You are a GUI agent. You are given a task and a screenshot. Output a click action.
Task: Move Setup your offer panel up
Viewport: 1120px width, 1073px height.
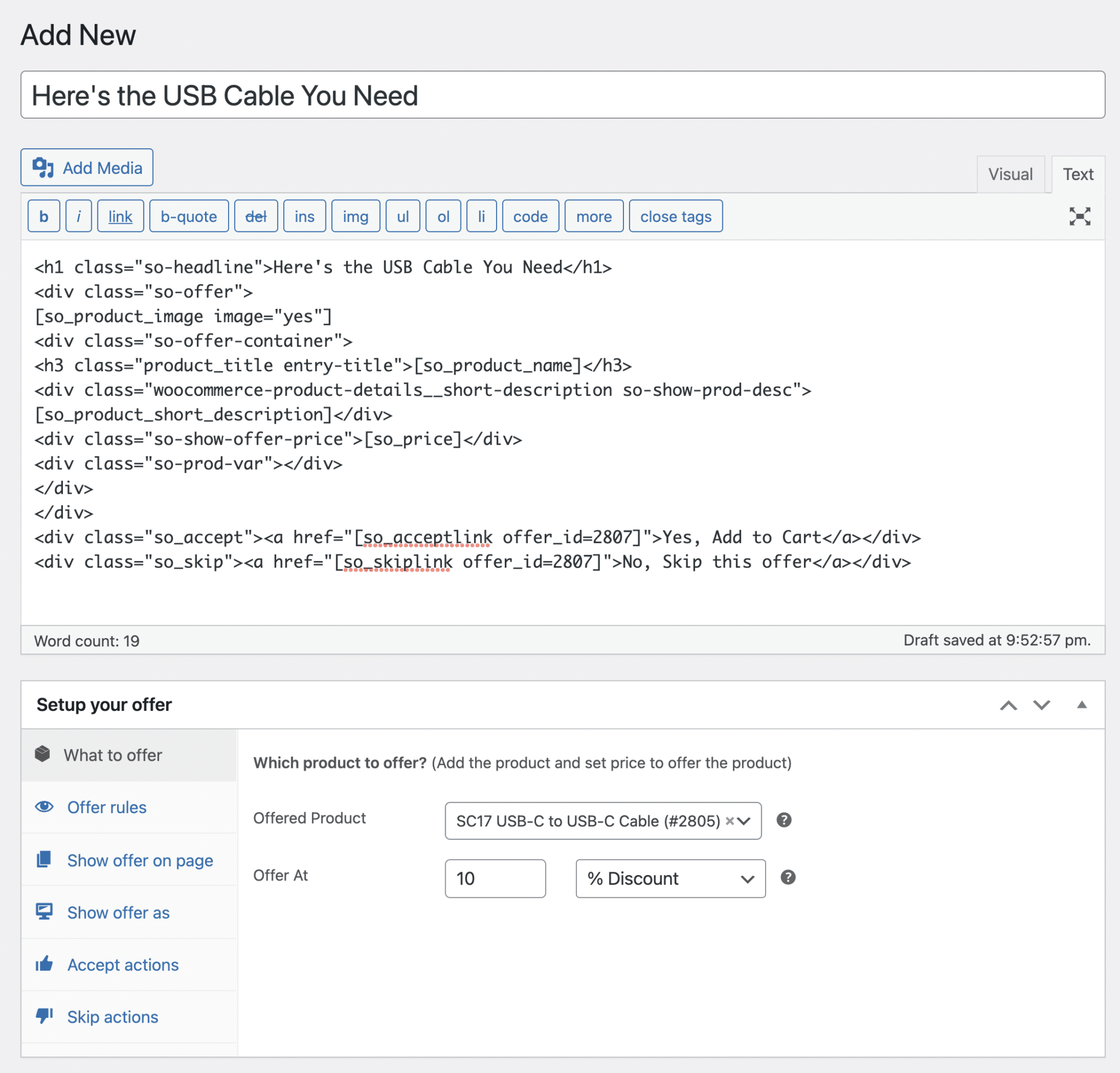pyautogui.click(x=1008, y=705)
